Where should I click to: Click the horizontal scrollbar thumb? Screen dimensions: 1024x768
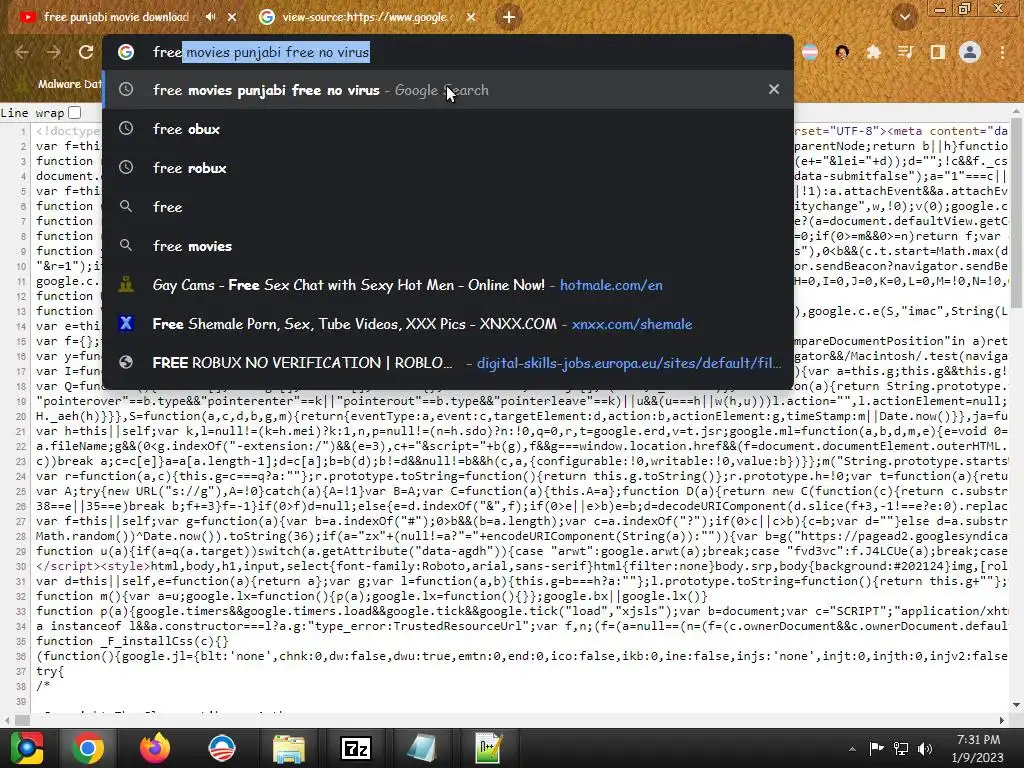pos(23,720)
